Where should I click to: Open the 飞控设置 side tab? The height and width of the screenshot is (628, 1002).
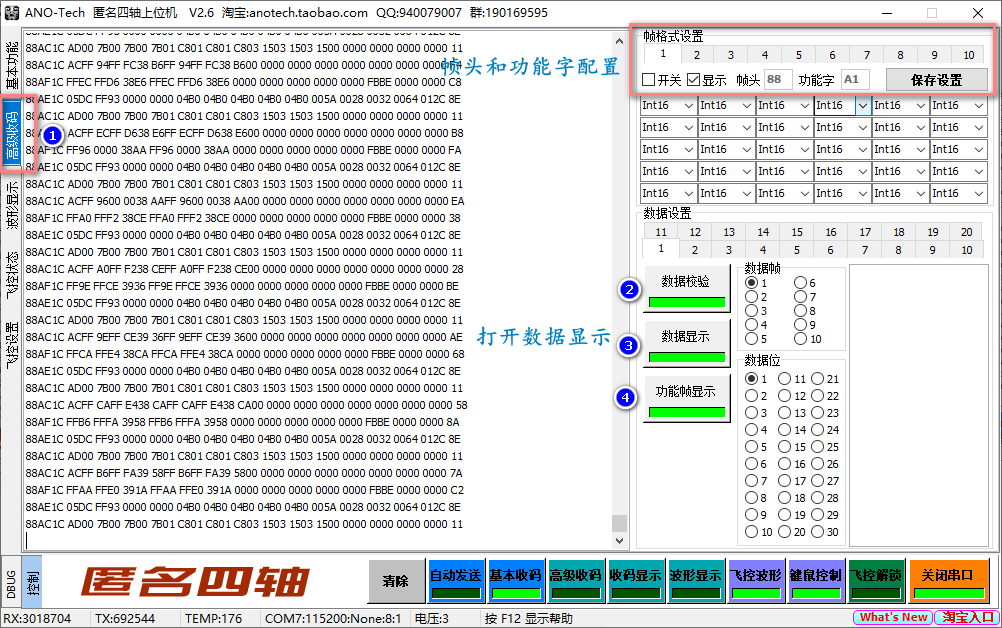(12, 344)
